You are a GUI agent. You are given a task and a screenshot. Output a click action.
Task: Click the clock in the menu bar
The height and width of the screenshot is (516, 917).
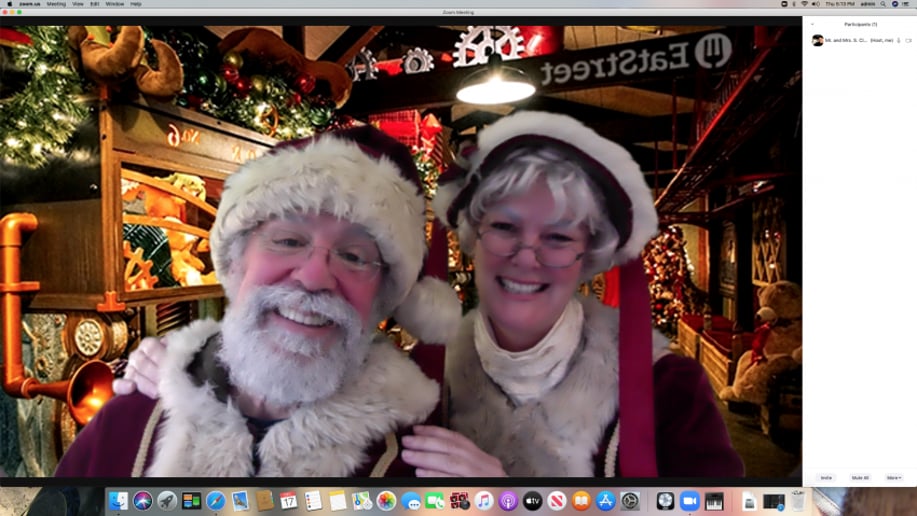(x=840, y=4)
